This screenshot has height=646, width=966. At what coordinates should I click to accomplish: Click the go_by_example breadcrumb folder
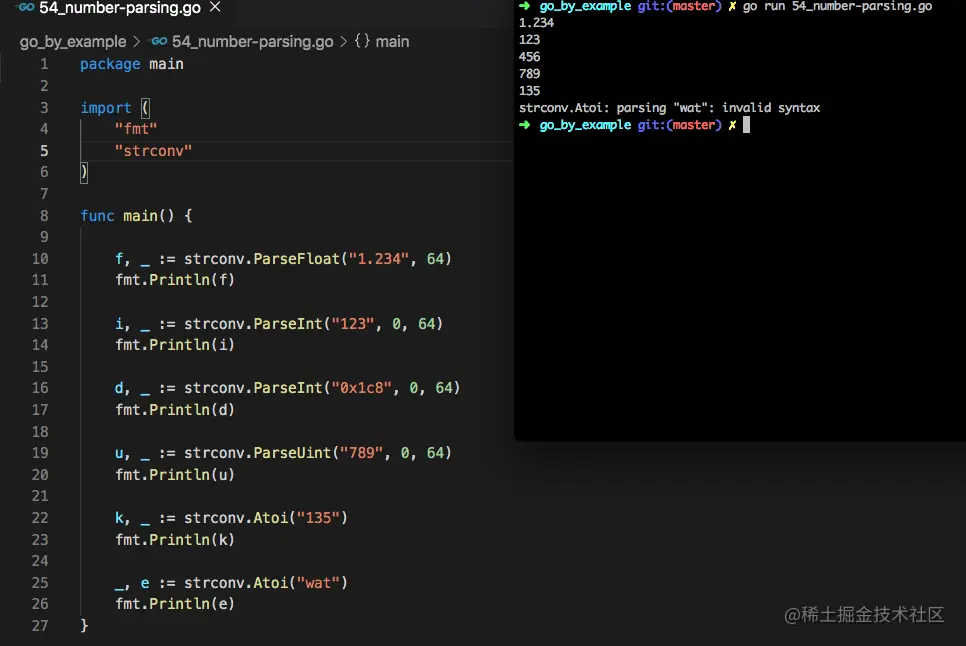[x=73, y=42]
